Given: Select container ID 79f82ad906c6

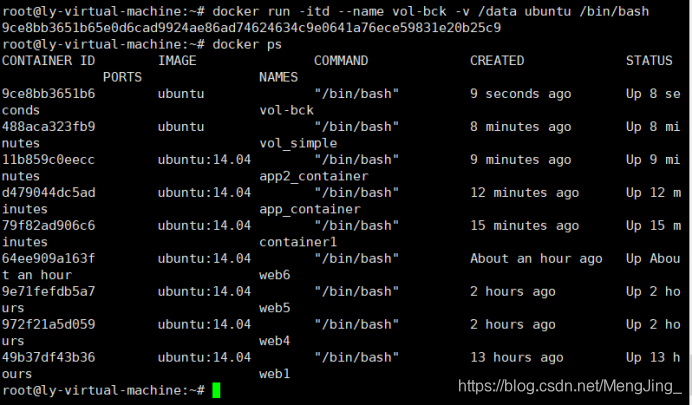Looking at the screenshot, I should coord(49,226).
